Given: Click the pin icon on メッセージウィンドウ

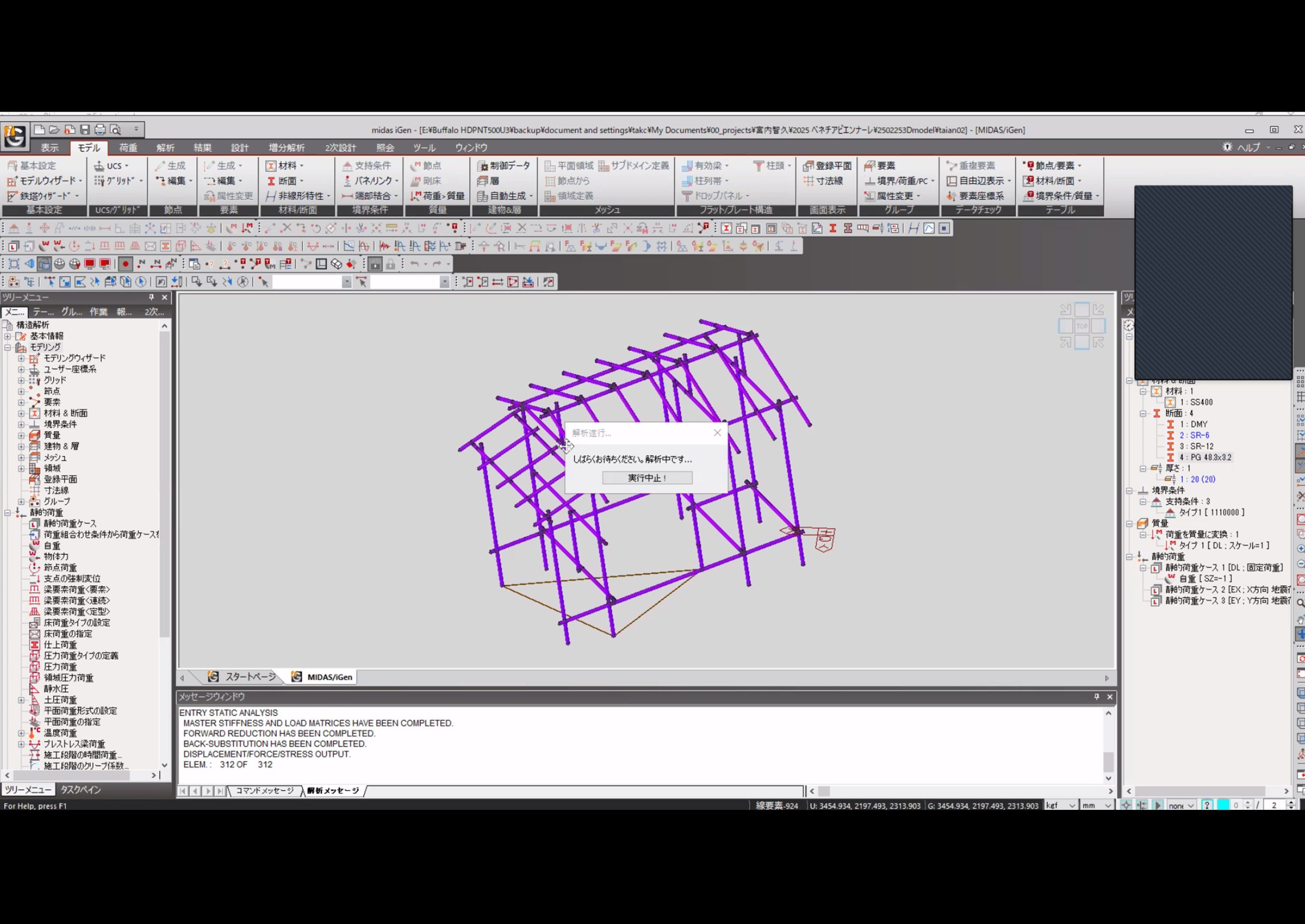Looking at the screenshot, I should click(1097, 696).
